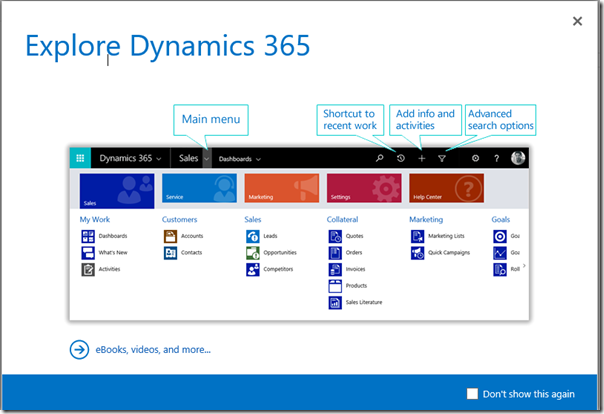Click the Competitors icon
Viewport: 604px width, 414px height.
253,269
